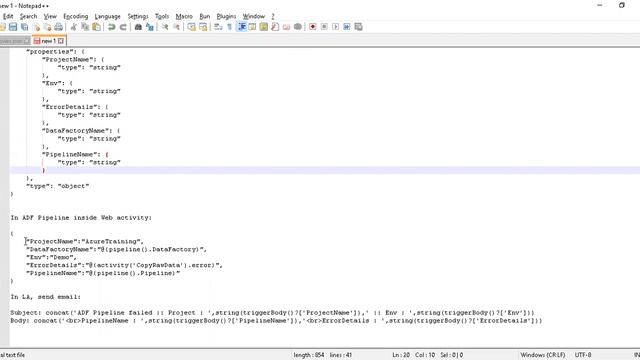This screenshot has height=360, width=640.
Task: Click the line 'In LA, send email:'
Action: click(x=46, y=297)
